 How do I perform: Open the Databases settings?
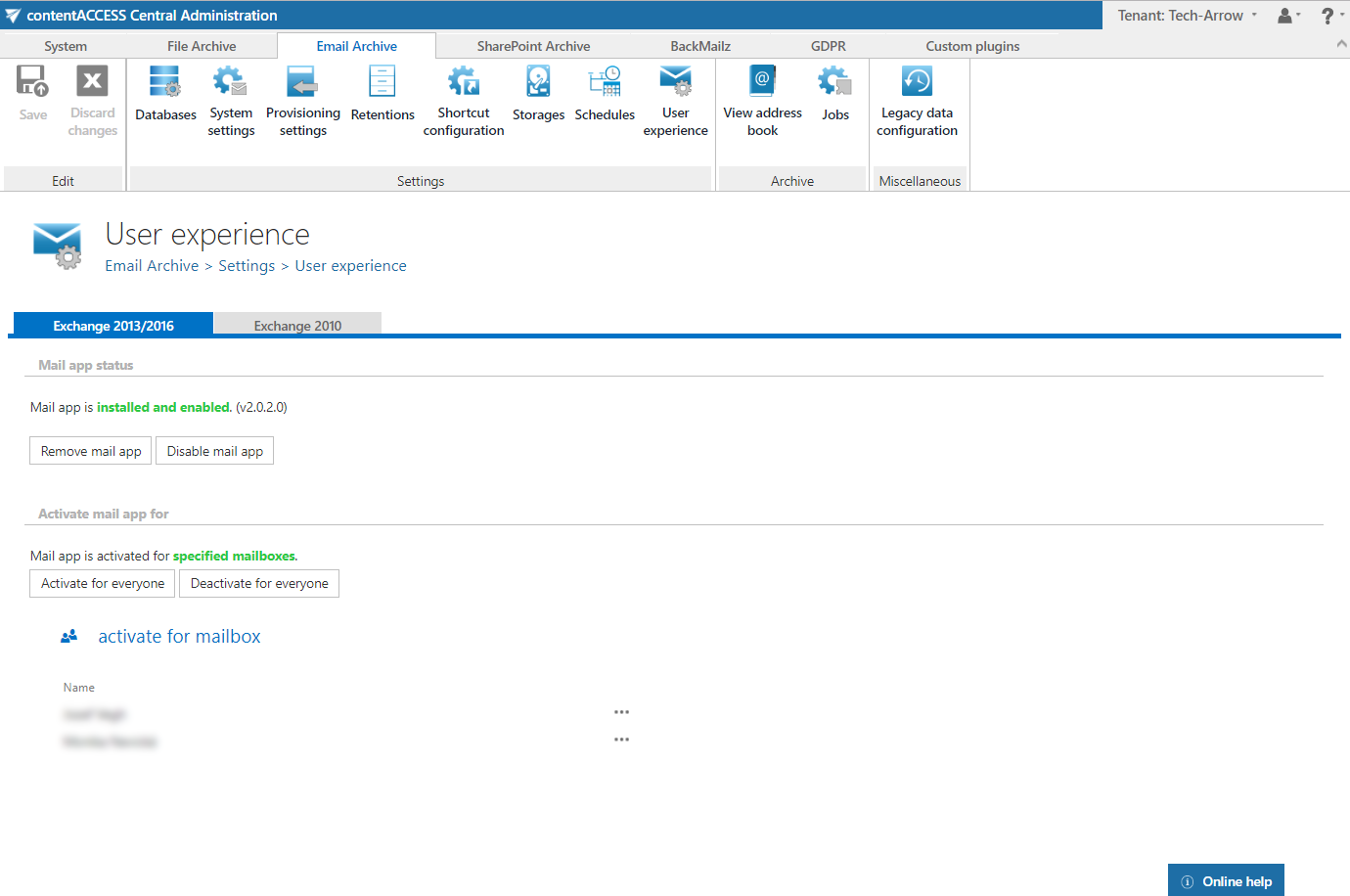pyautogui.click(x=165, y=95)
